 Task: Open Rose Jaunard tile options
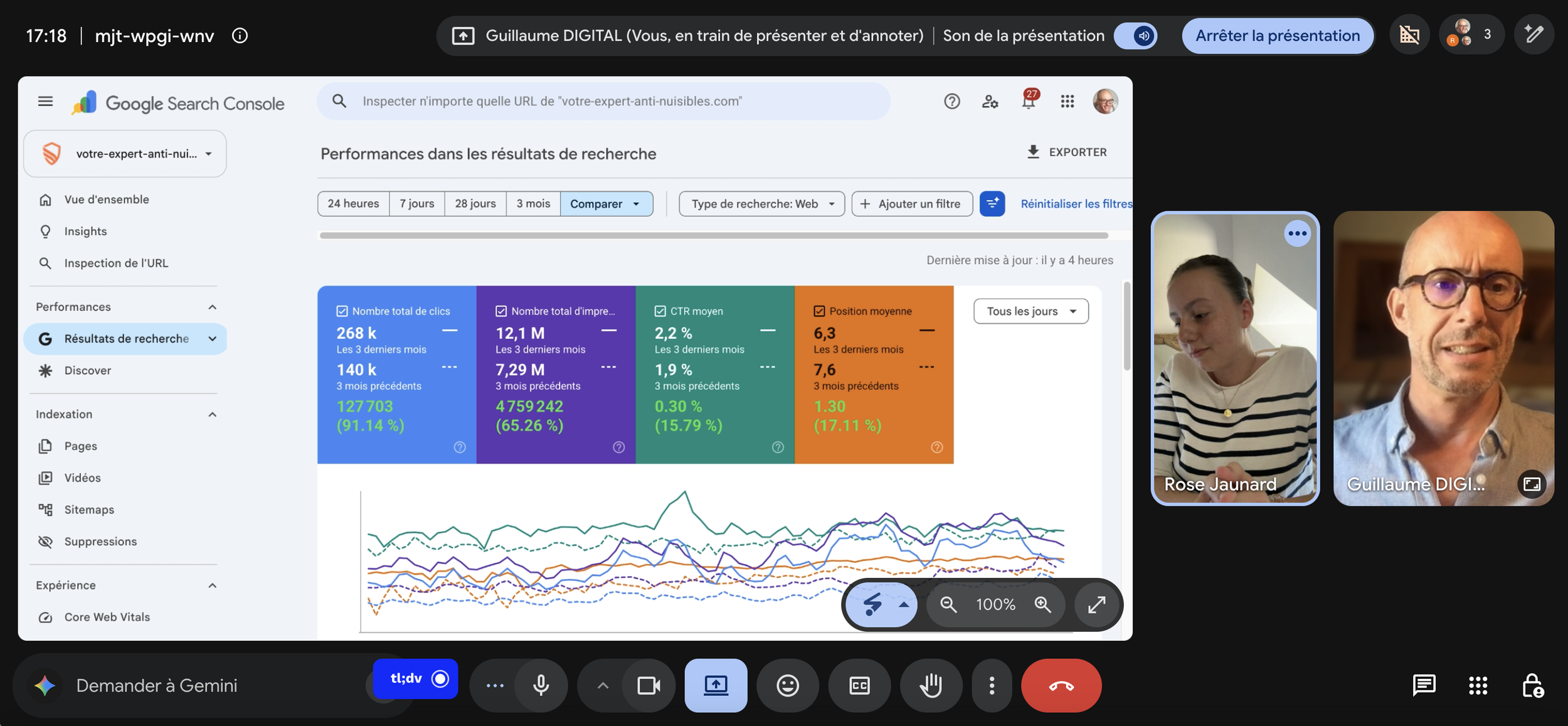1297,234
